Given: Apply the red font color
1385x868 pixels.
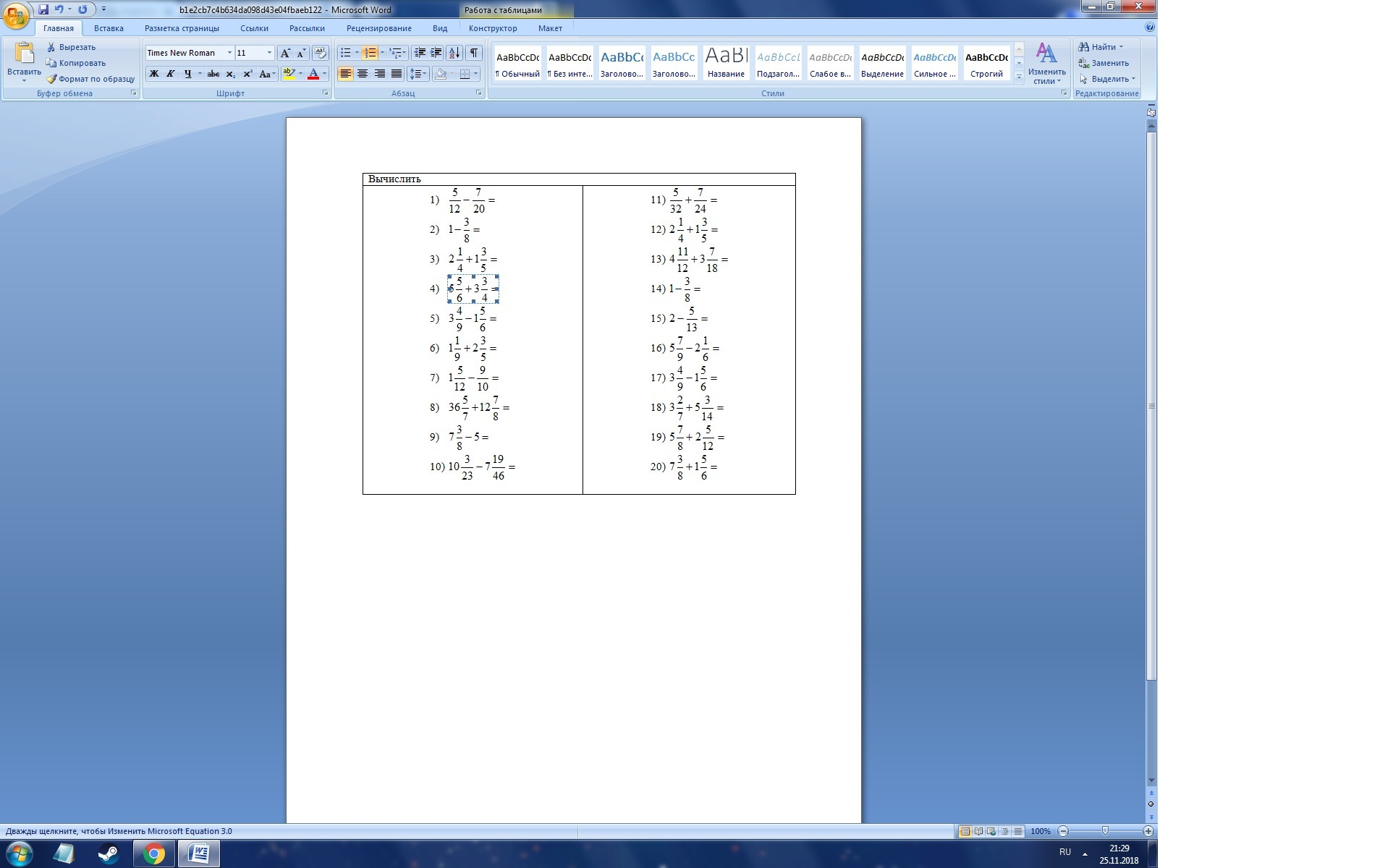Looking at the screenshot, I should (313, 74).
